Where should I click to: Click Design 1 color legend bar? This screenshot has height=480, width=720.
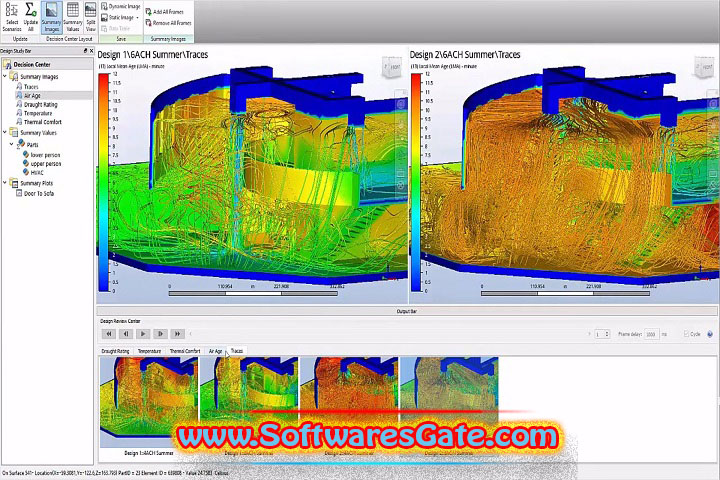[x=103, y=182]
